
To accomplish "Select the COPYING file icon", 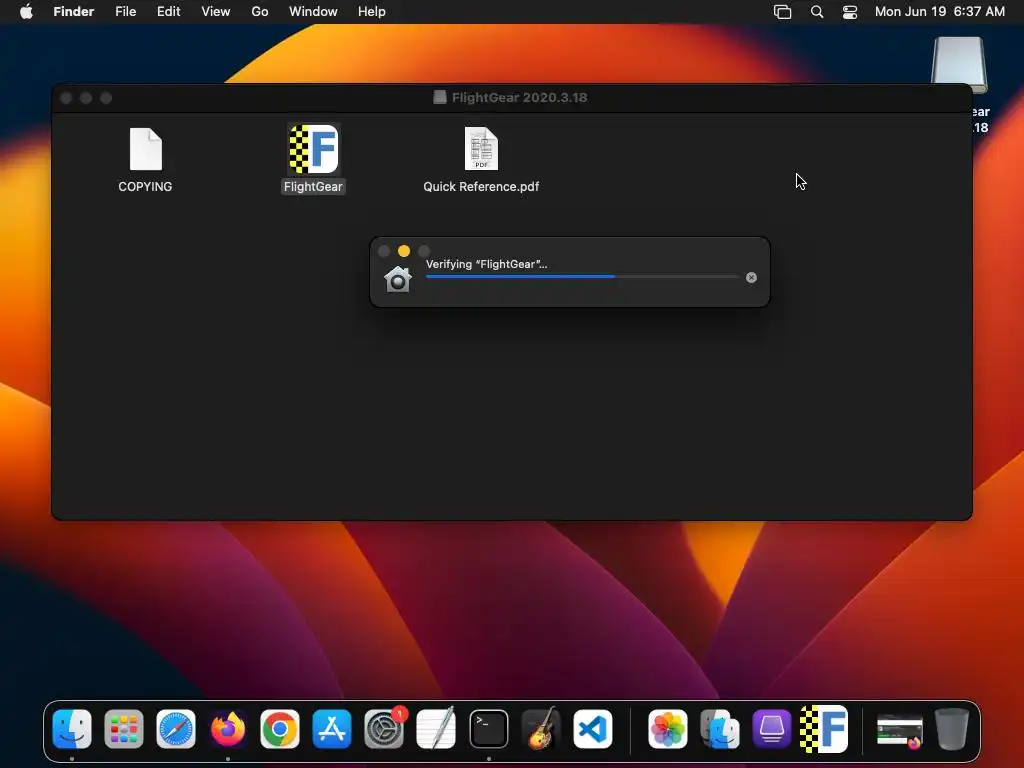I will click(146, 150).
